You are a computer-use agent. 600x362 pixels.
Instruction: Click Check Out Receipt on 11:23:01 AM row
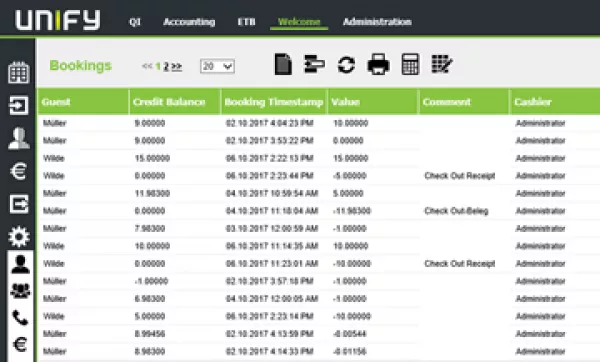tap(460, 264)
